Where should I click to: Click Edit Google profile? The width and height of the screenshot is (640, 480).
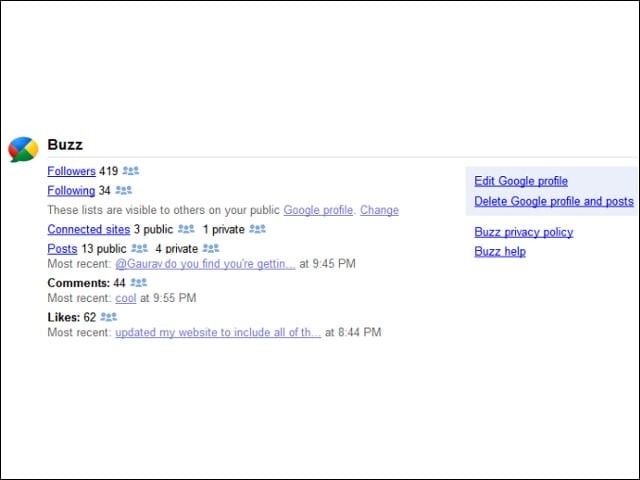(x=521, y=181)
